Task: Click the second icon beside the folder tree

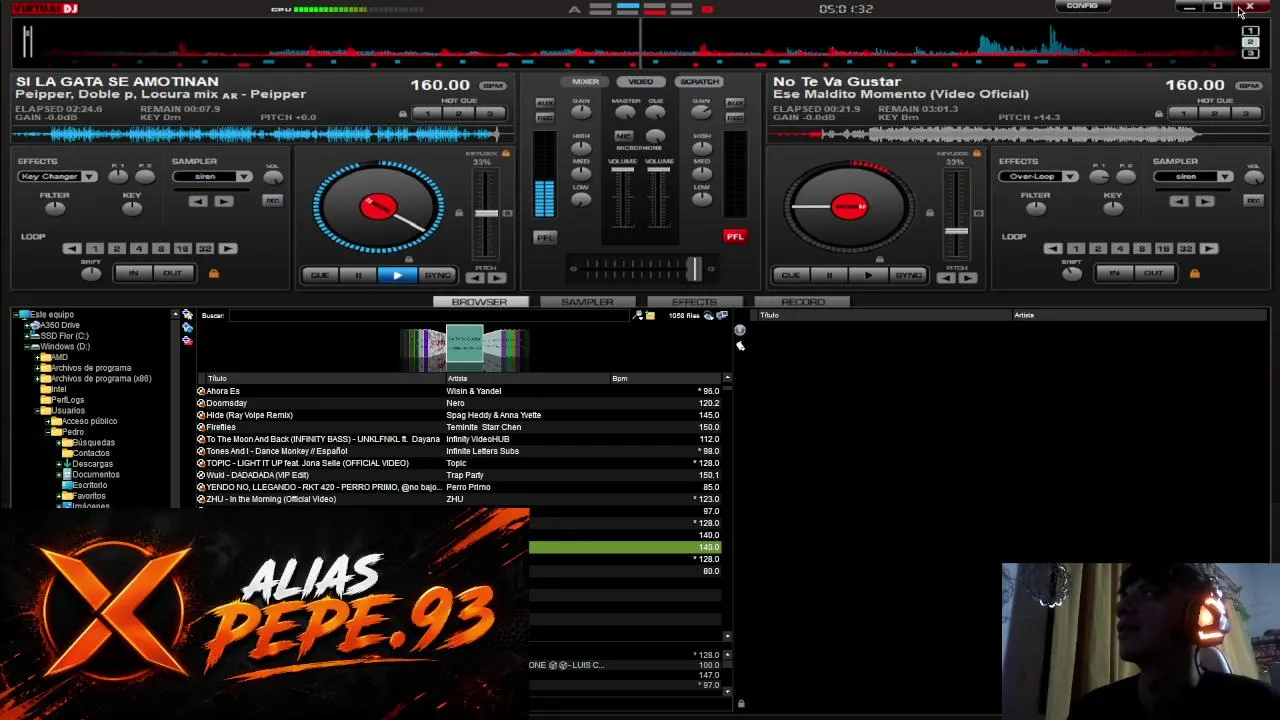Action: tap(187, 327)
